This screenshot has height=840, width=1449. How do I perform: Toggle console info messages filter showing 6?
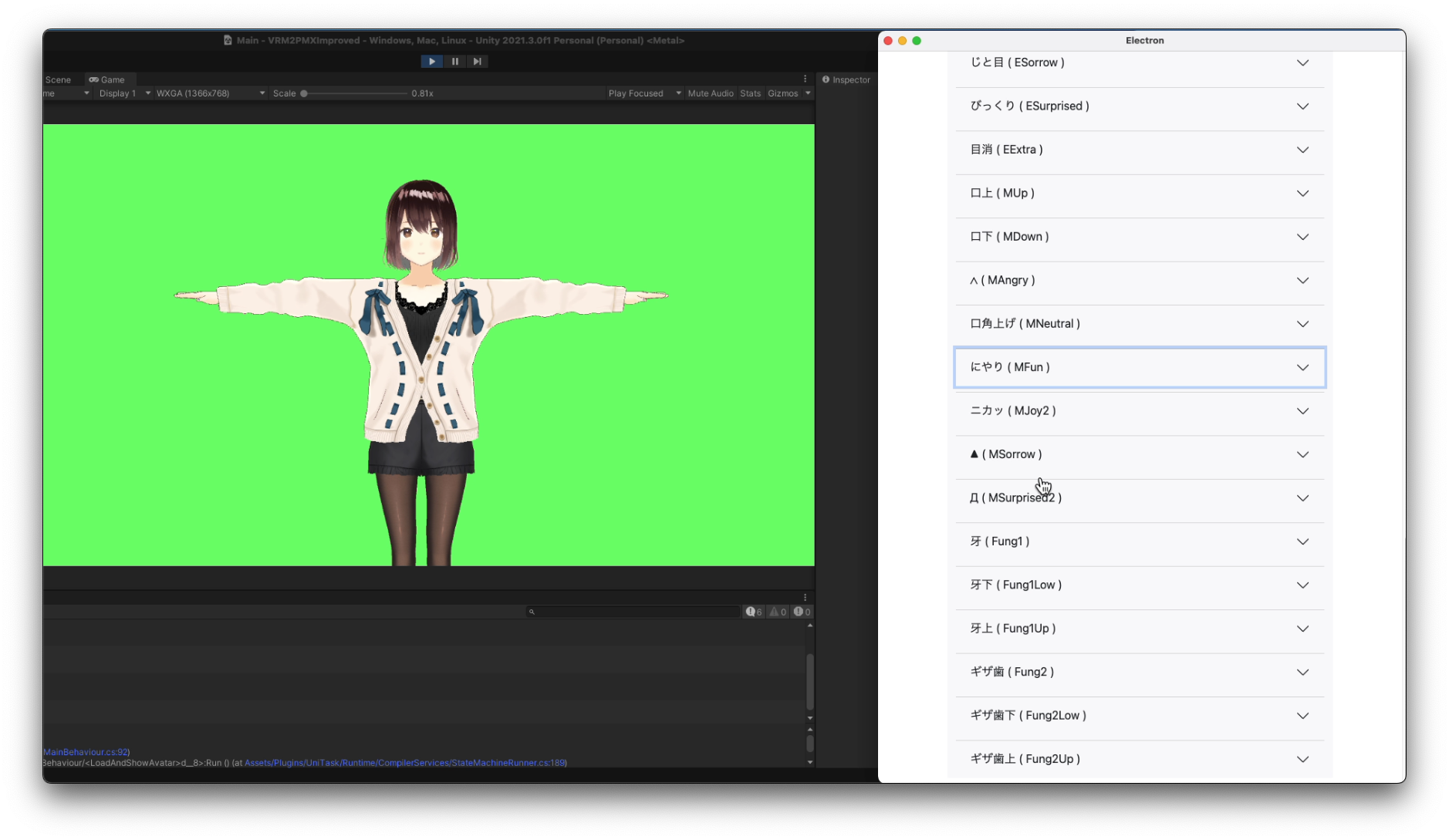coord(754,612)
